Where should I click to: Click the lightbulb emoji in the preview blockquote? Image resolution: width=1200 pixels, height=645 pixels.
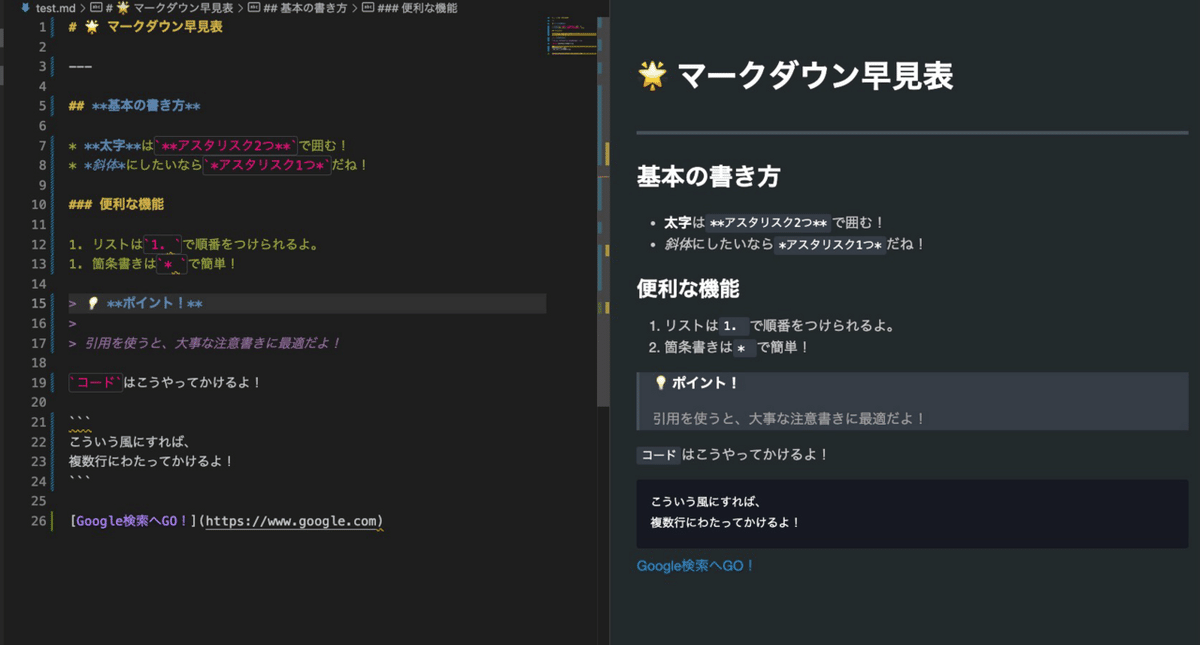tap(660, 383)
